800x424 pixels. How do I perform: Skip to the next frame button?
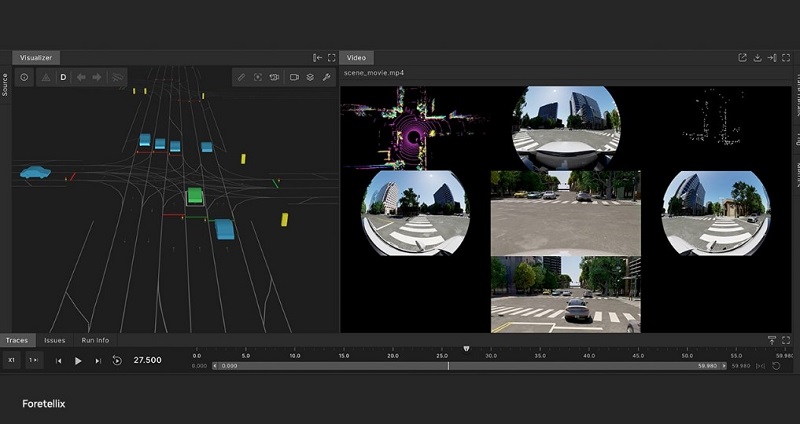pos(97,360)
